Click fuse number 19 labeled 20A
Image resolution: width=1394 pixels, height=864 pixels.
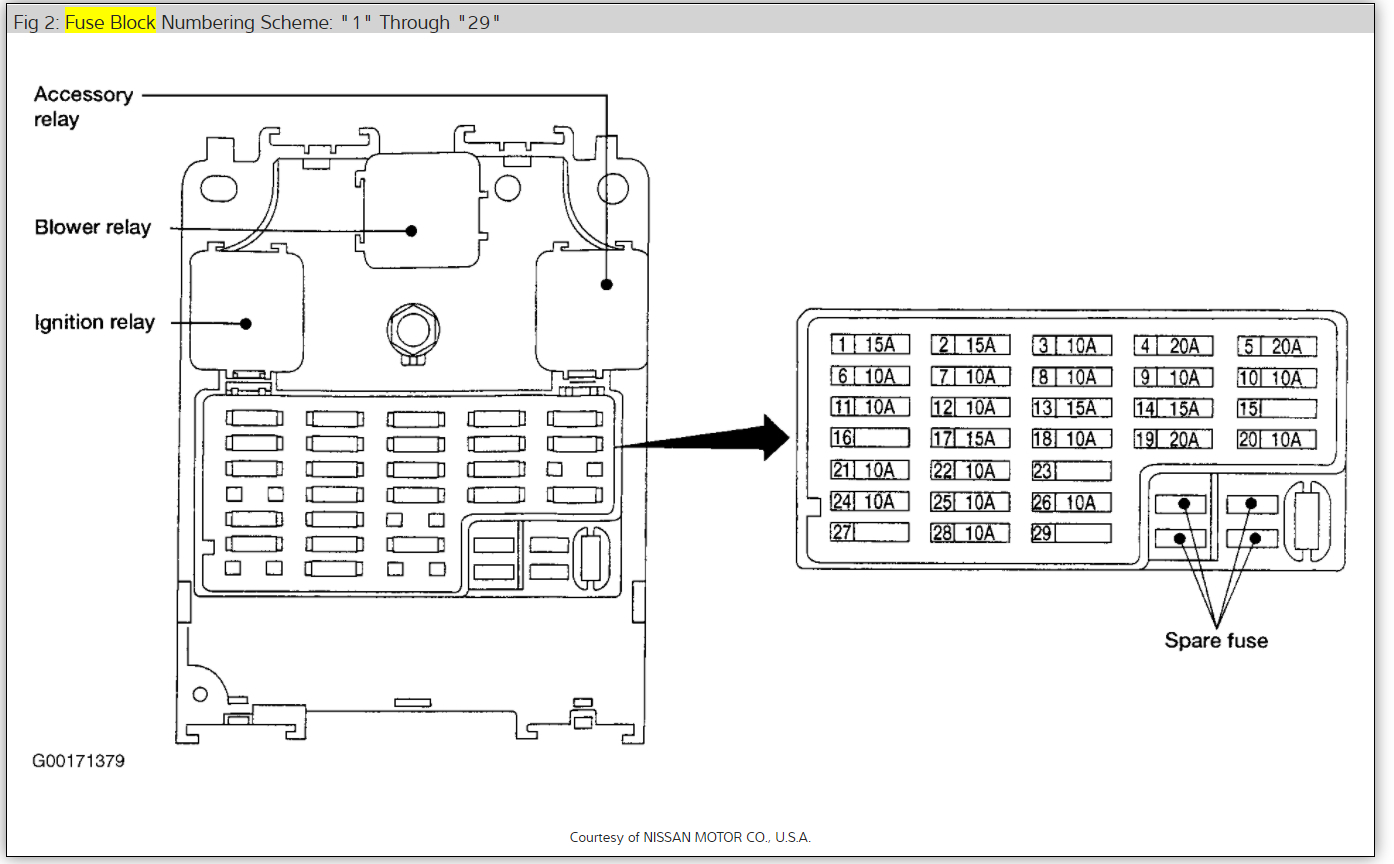[x=1173, y=439]
